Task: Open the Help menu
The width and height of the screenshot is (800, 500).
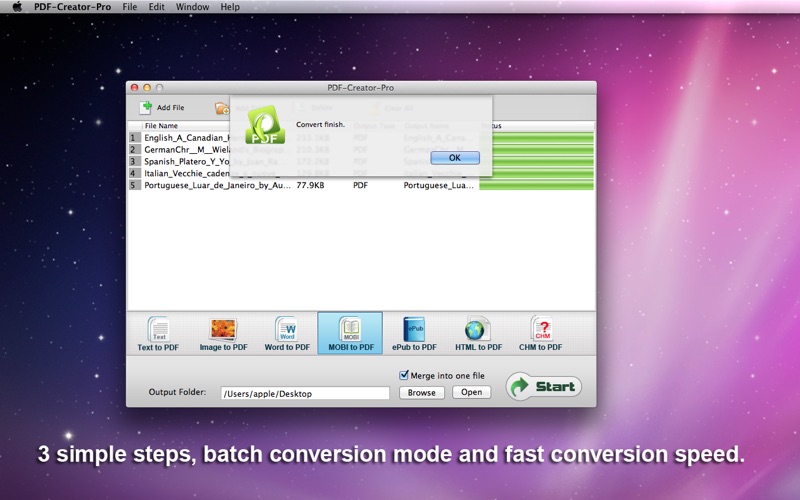Action: tap(230, 7)
